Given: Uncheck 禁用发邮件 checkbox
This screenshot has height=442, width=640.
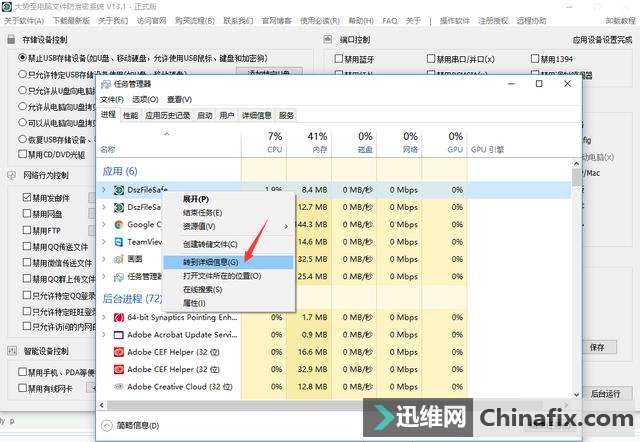Looking at the screenshot, I should coord(27,198).
